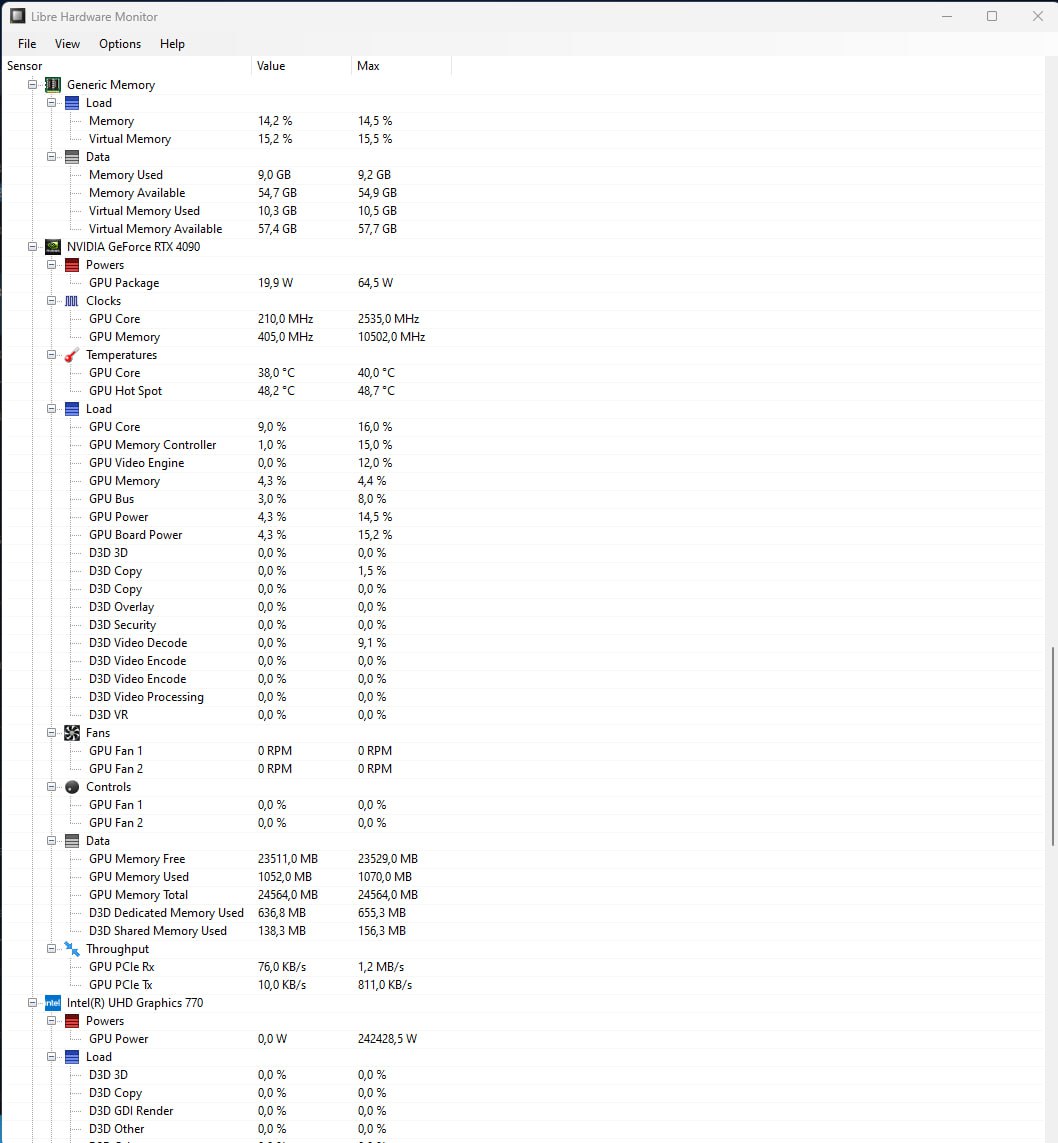Collapse the Throughput group
Screen dimensions: 1058x1143
click(51, 948)
